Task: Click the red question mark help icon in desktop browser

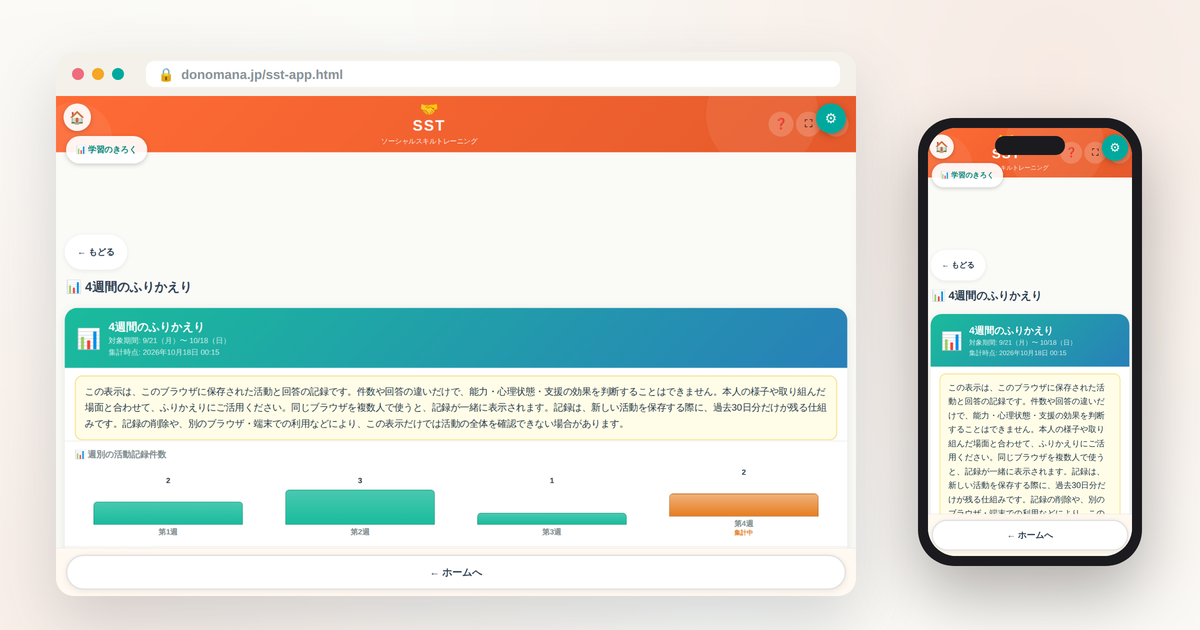Action: point(781,124)
